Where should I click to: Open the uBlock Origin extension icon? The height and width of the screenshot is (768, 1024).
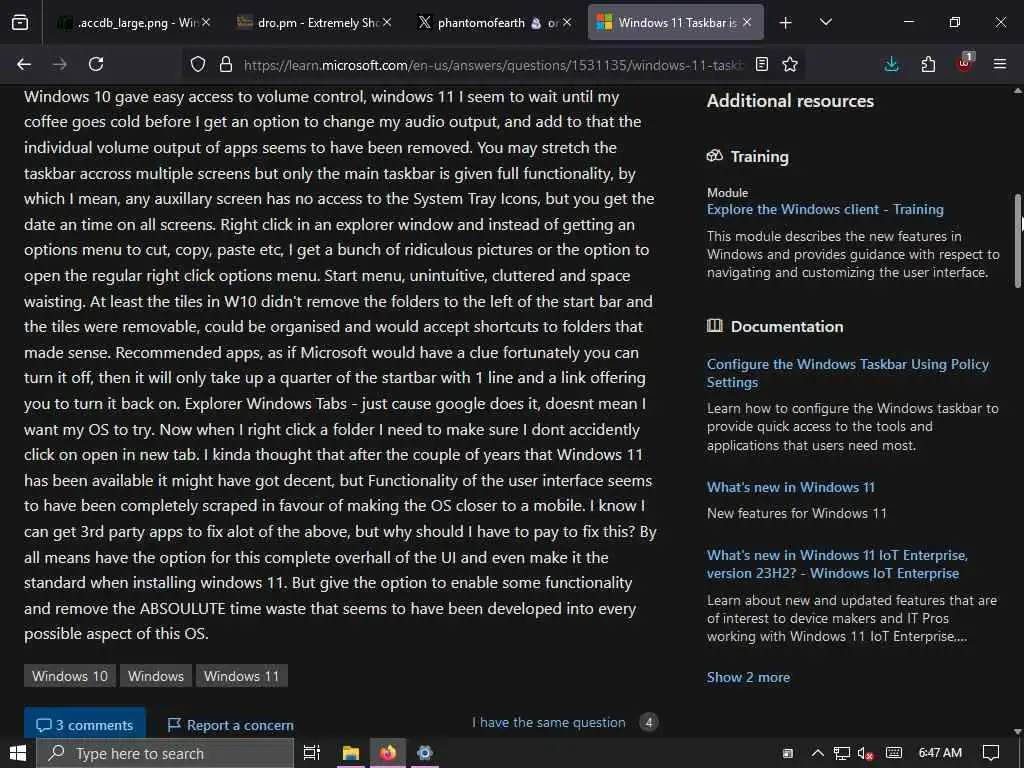(x=965, y=63)
